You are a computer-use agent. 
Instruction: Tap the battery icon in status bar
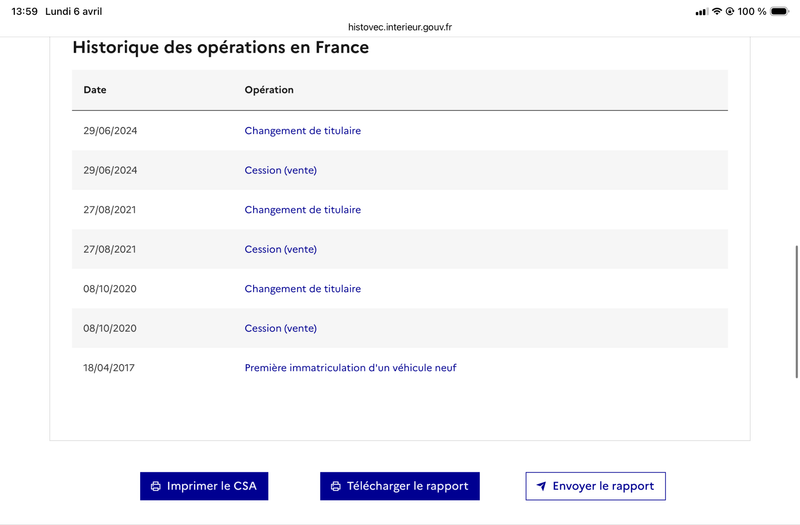(780, 12)
